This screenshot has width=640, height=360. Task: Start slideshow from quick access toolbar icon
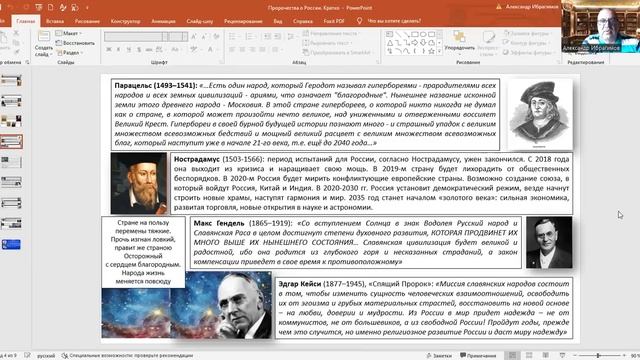[39, 7]
